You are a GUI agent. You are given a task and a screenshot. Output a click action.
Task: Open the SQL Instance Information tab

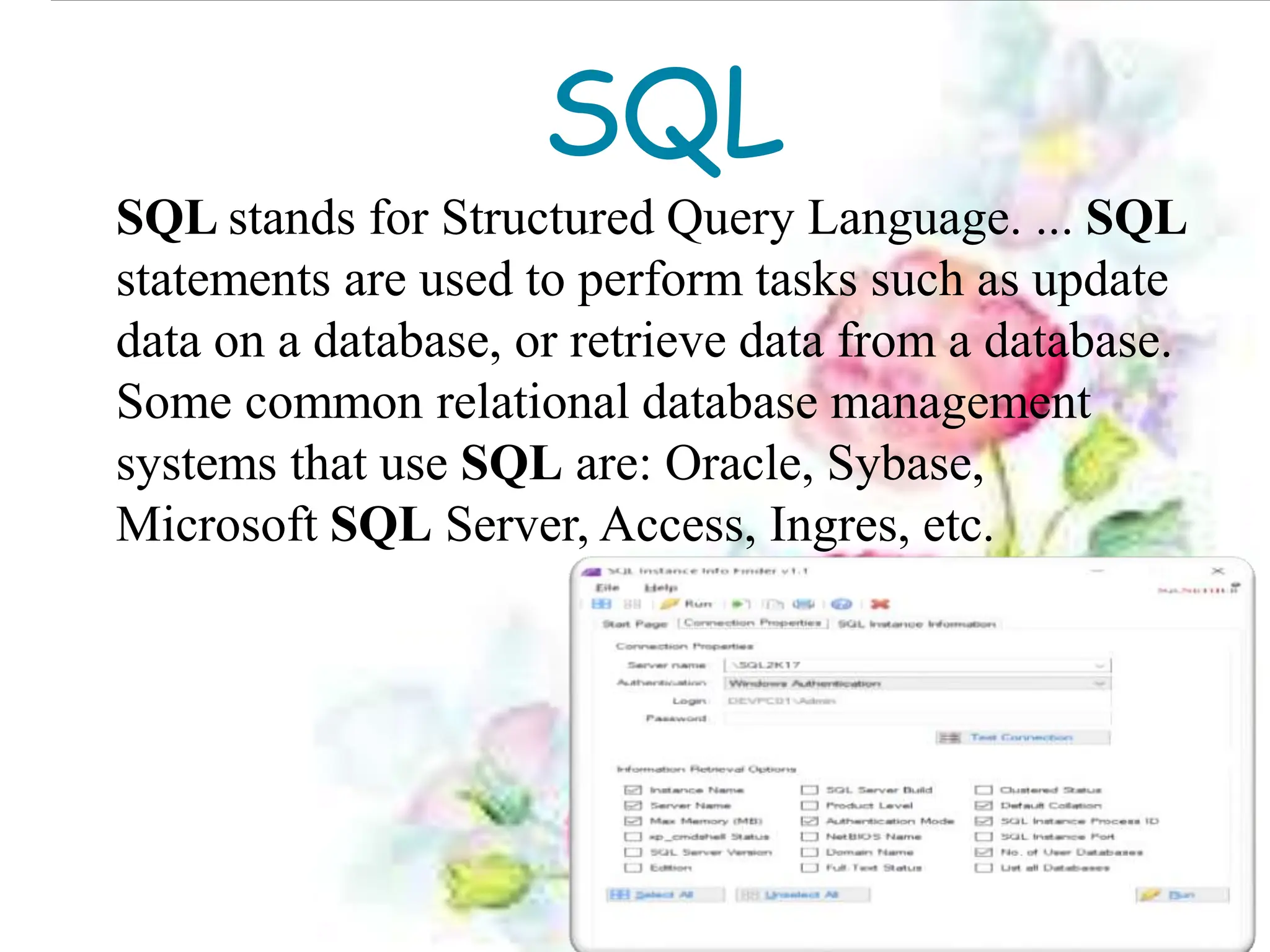click(917, 624)
